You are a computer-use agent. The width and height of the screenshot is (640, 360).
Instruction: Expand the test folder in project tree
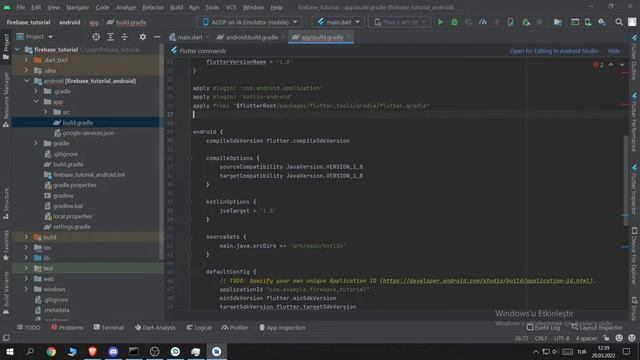click(27, 268)
